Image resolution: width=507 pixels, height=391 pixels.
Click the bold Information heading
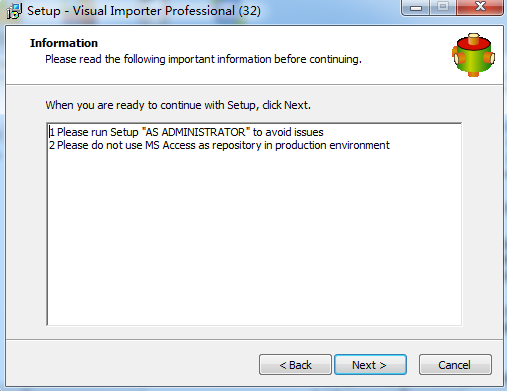pos(64,43)
